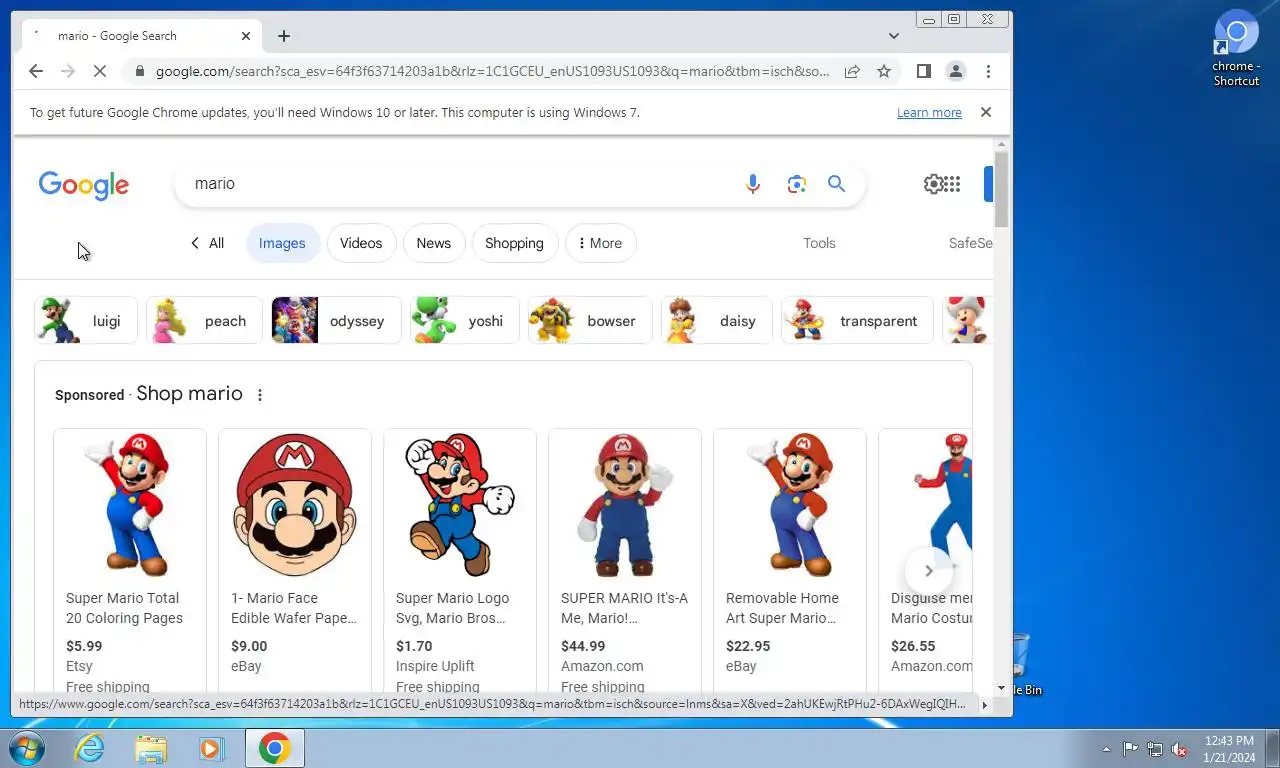Select the Images tab
Image resolution: width=1280 pixels, height=768 pixels.
(282, 243)
